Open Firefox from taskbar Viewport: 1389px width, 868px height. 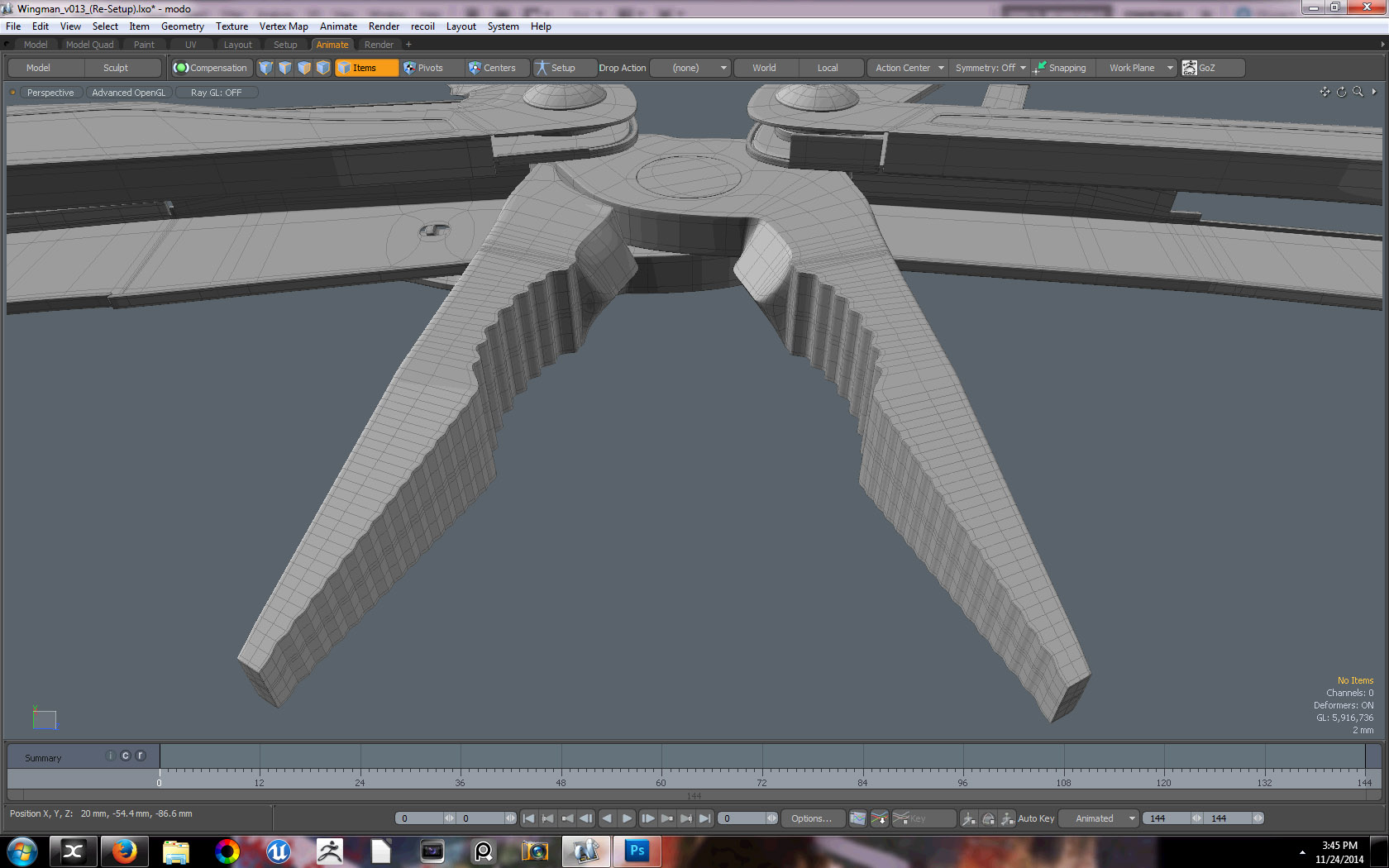click(124, 851)
